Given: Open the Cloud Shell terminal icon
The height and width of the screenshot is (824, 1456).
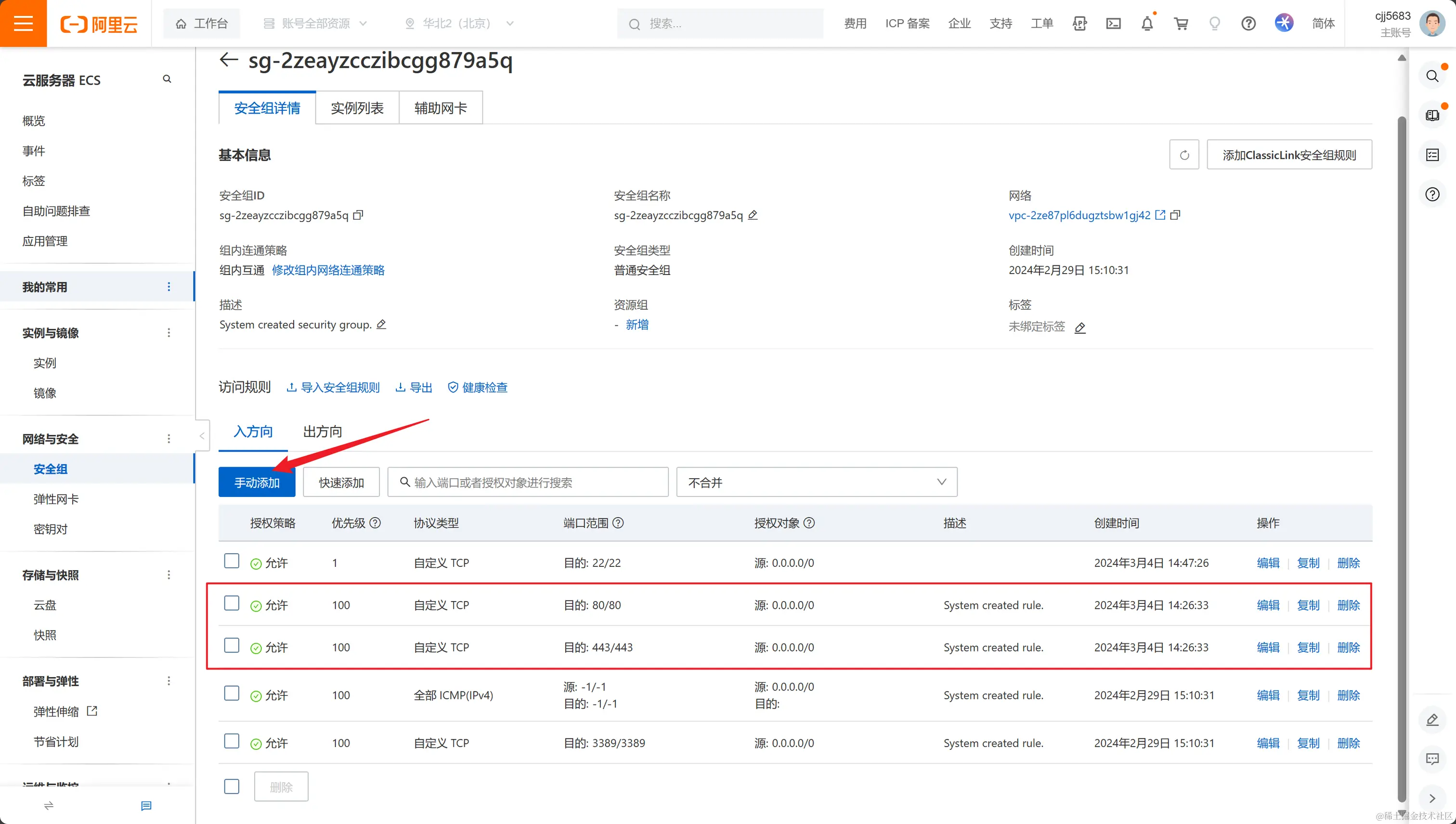Looking at the screenshot, I should point(1113,24).
